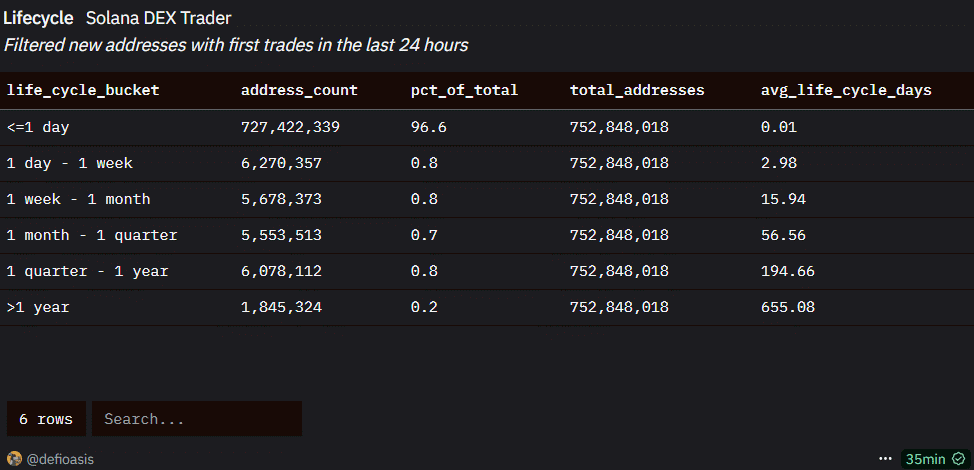Open the @defioasis author profile link
974x470 pixels.
click(x=60, y=459)
